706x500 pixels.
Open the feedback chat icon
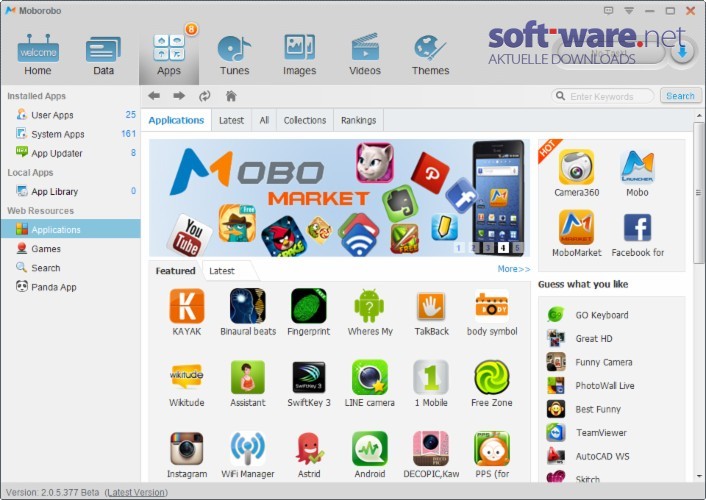608,10
